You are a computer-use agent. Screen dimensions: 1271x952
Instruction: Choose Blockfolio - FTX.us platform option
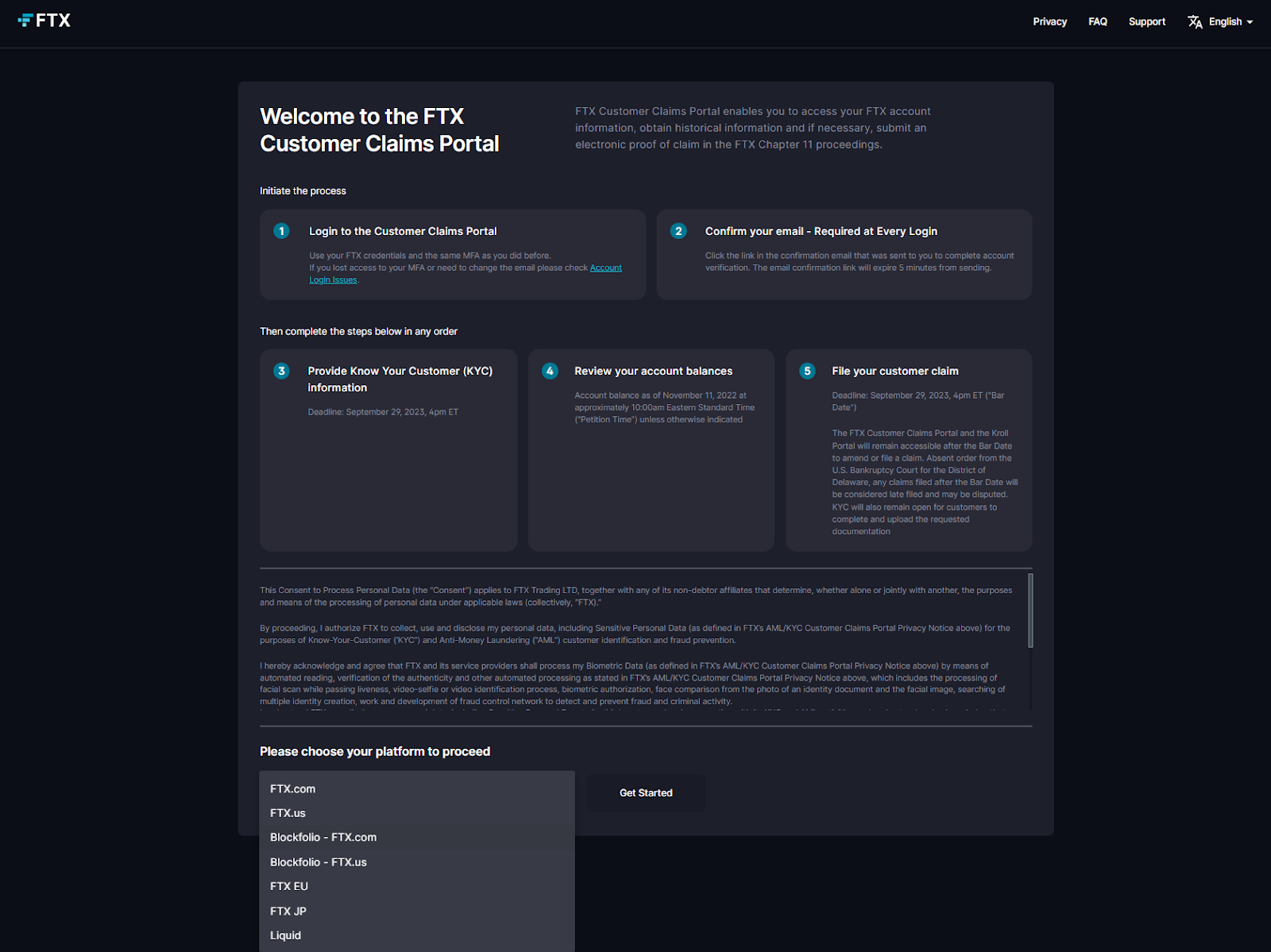pyautogui.click(x=417, y=861)
